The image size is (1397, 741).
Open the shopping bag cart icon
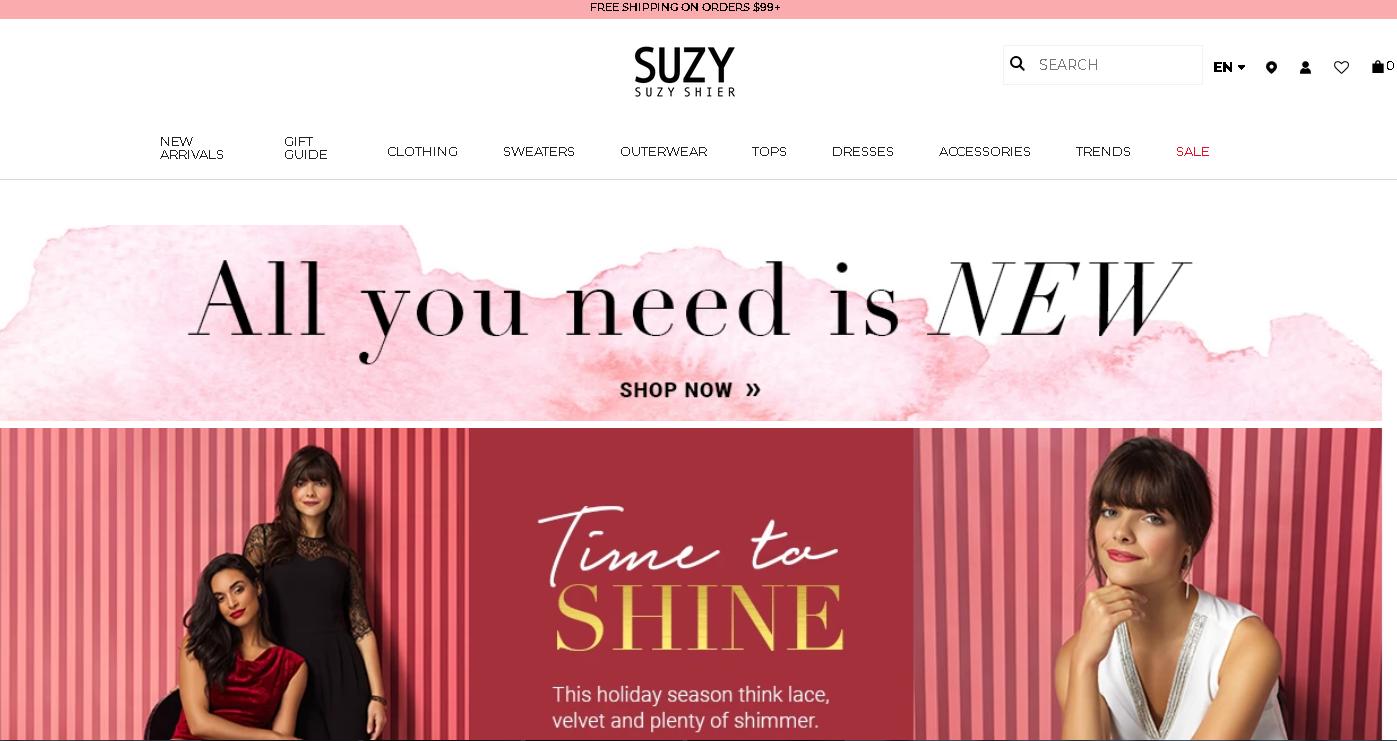pos(1378,67)
